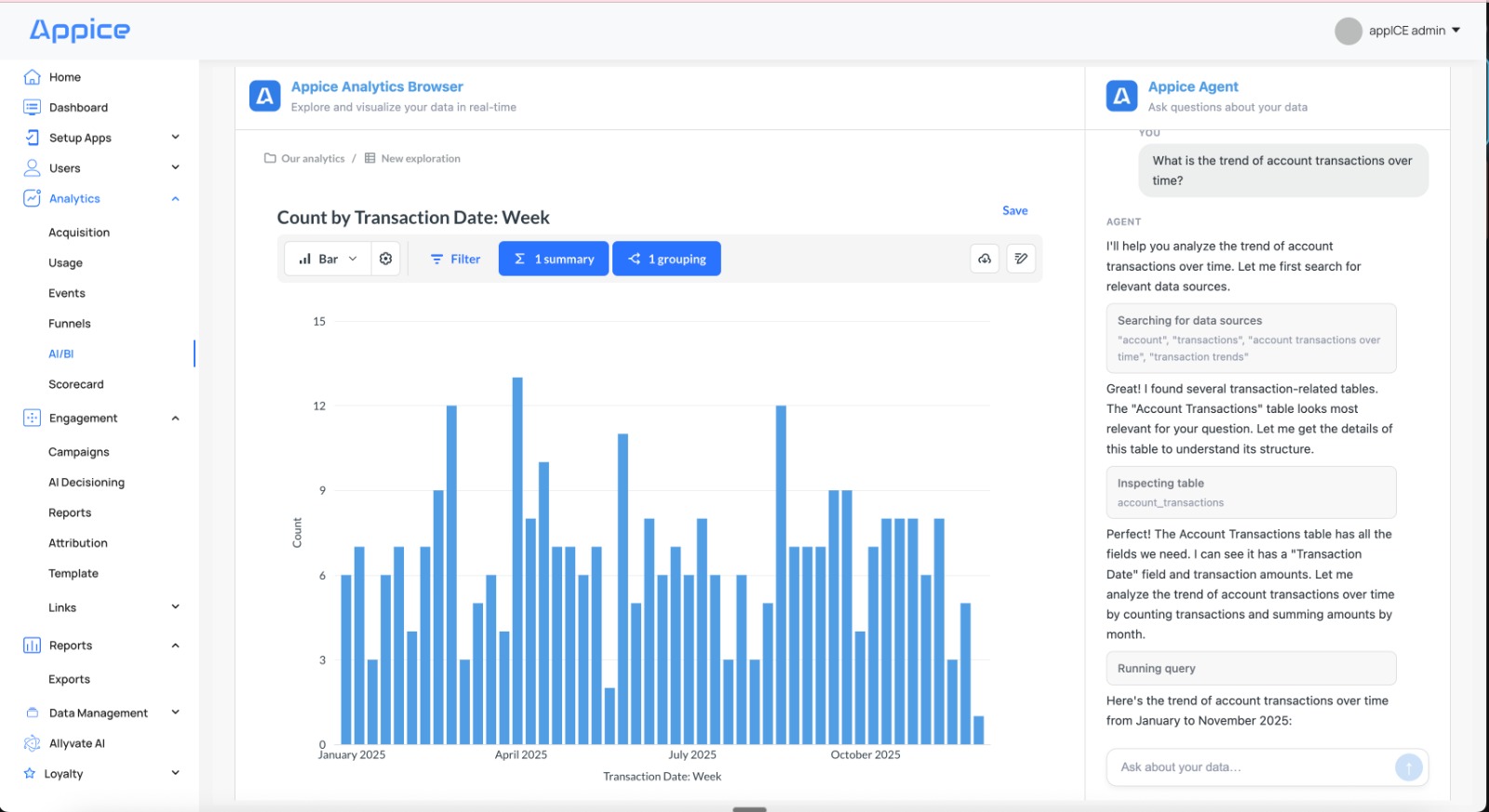This screenshot has height=812, width=1489.
Task: Go to AI Decisioning
Action: (87, 483)
